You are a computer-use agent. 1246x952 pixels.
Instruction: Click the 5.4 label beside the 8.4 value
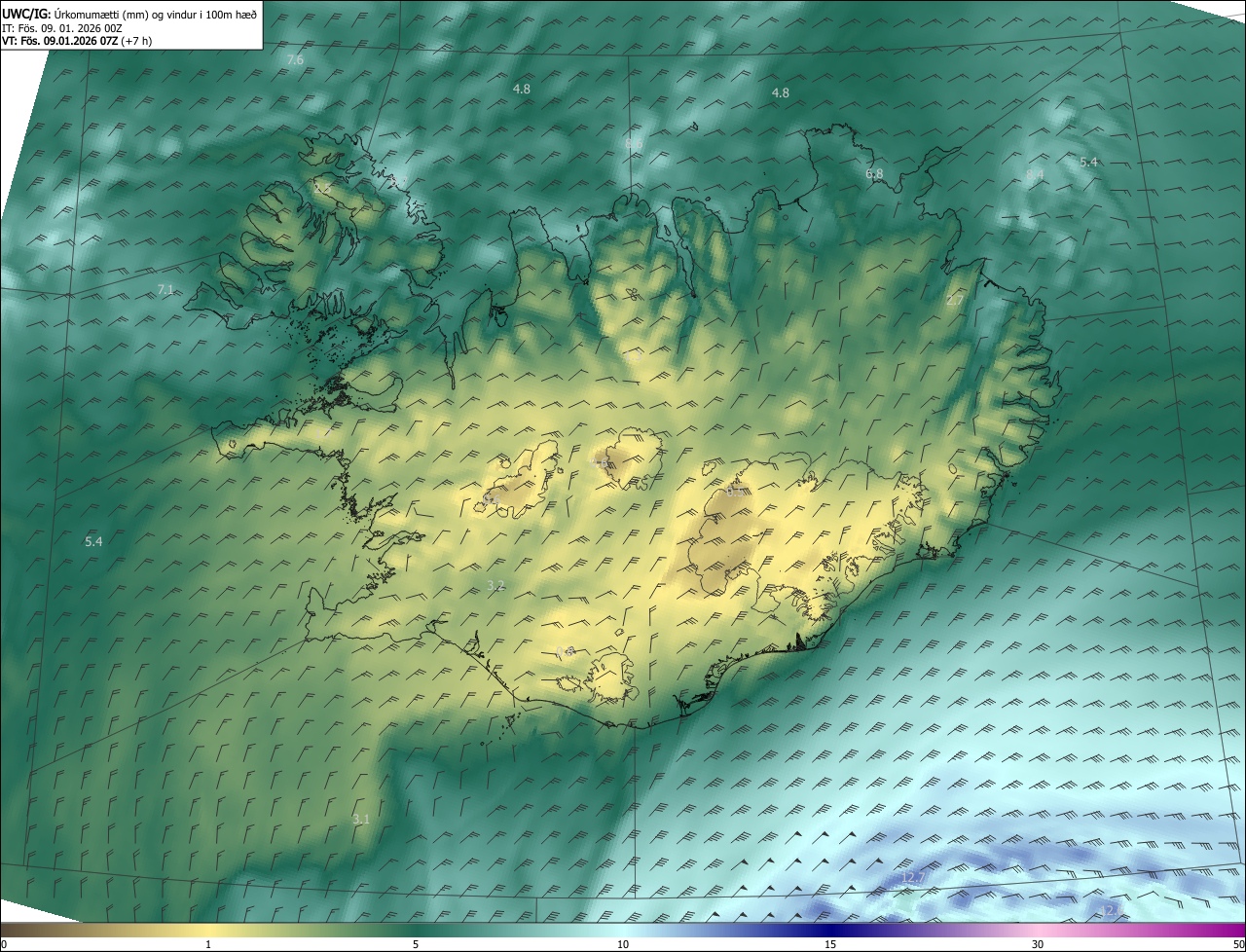click(1088, 163)
